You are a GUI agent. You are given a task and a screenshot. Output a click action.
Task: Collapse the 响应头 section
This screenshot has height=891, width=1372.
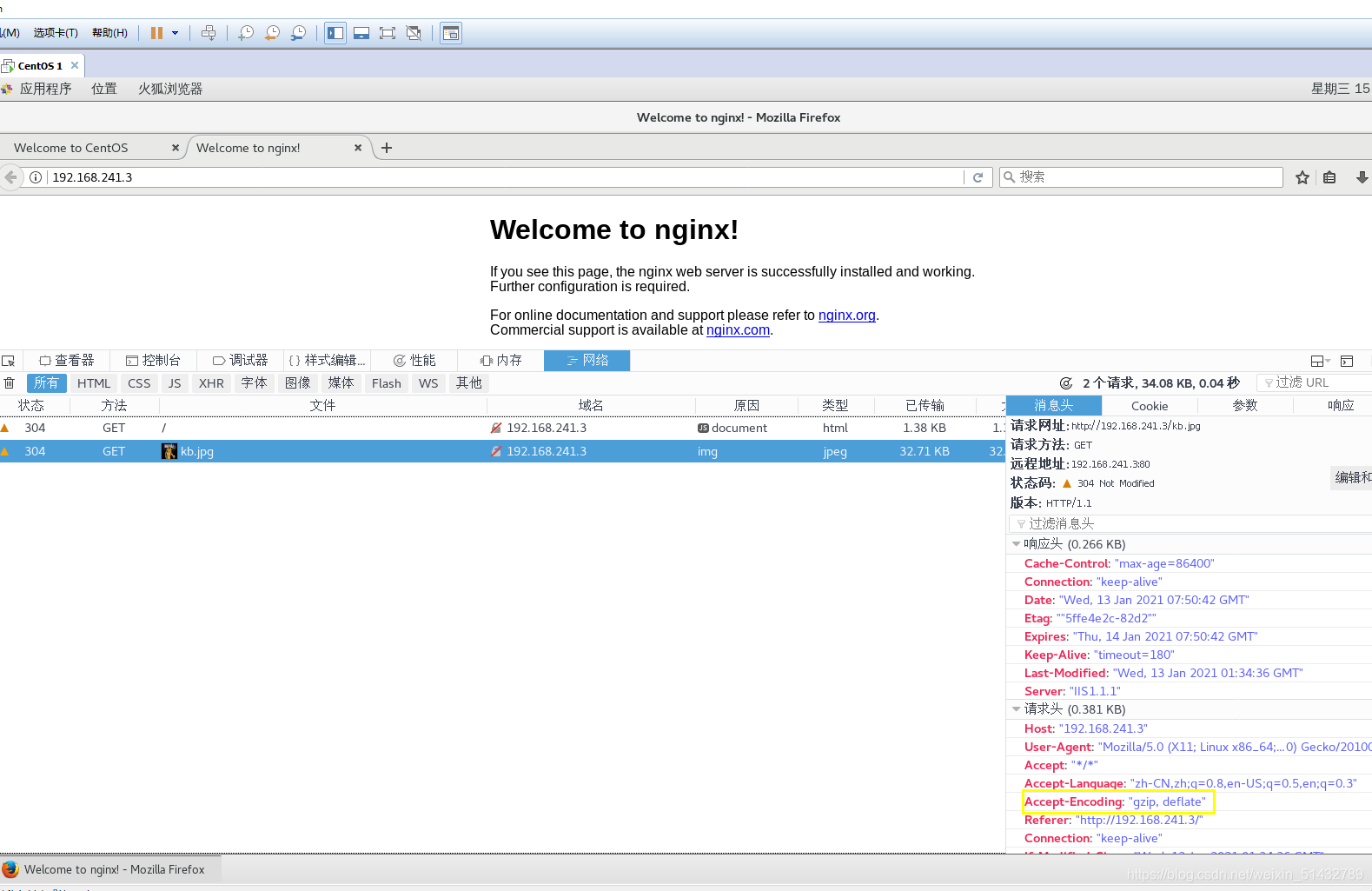pyautogui.click(x=1017, y=544)
